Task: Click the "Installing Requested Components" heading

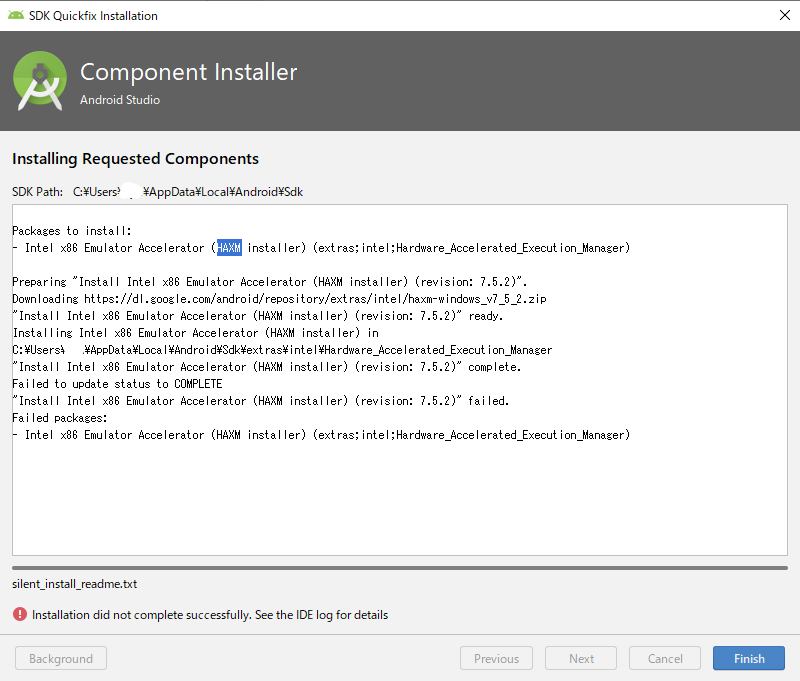Action: pyautogui.click(x=135, y=159)
